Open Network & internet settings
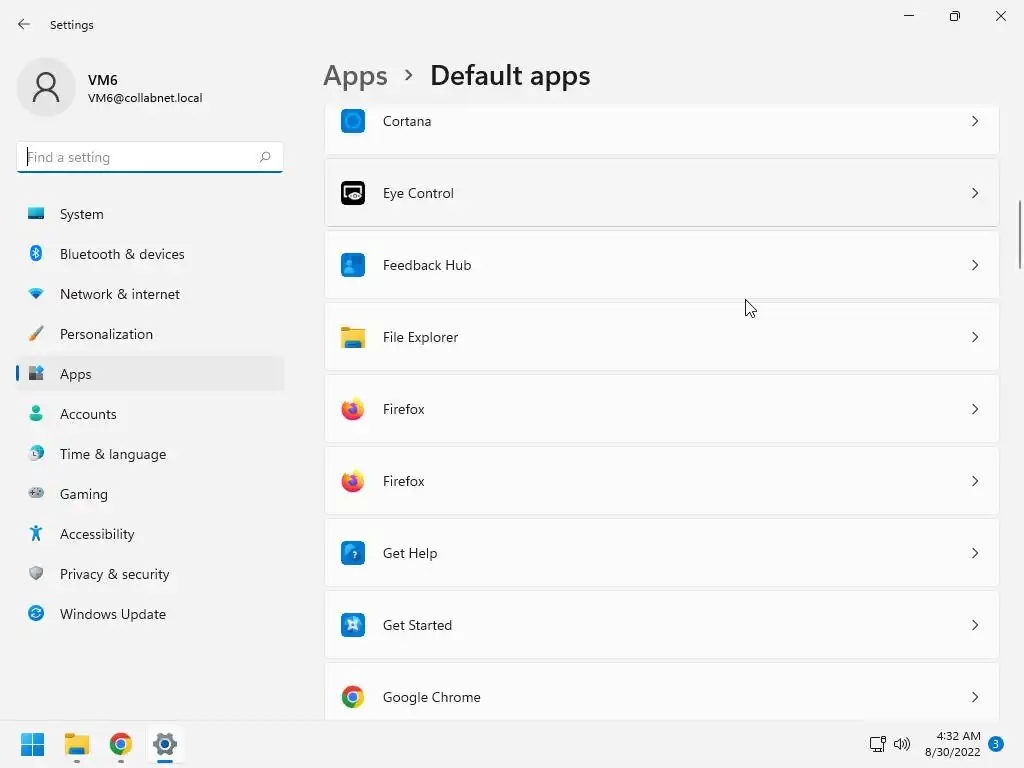This screenshot has width=1024, height=768. point(150,294)
